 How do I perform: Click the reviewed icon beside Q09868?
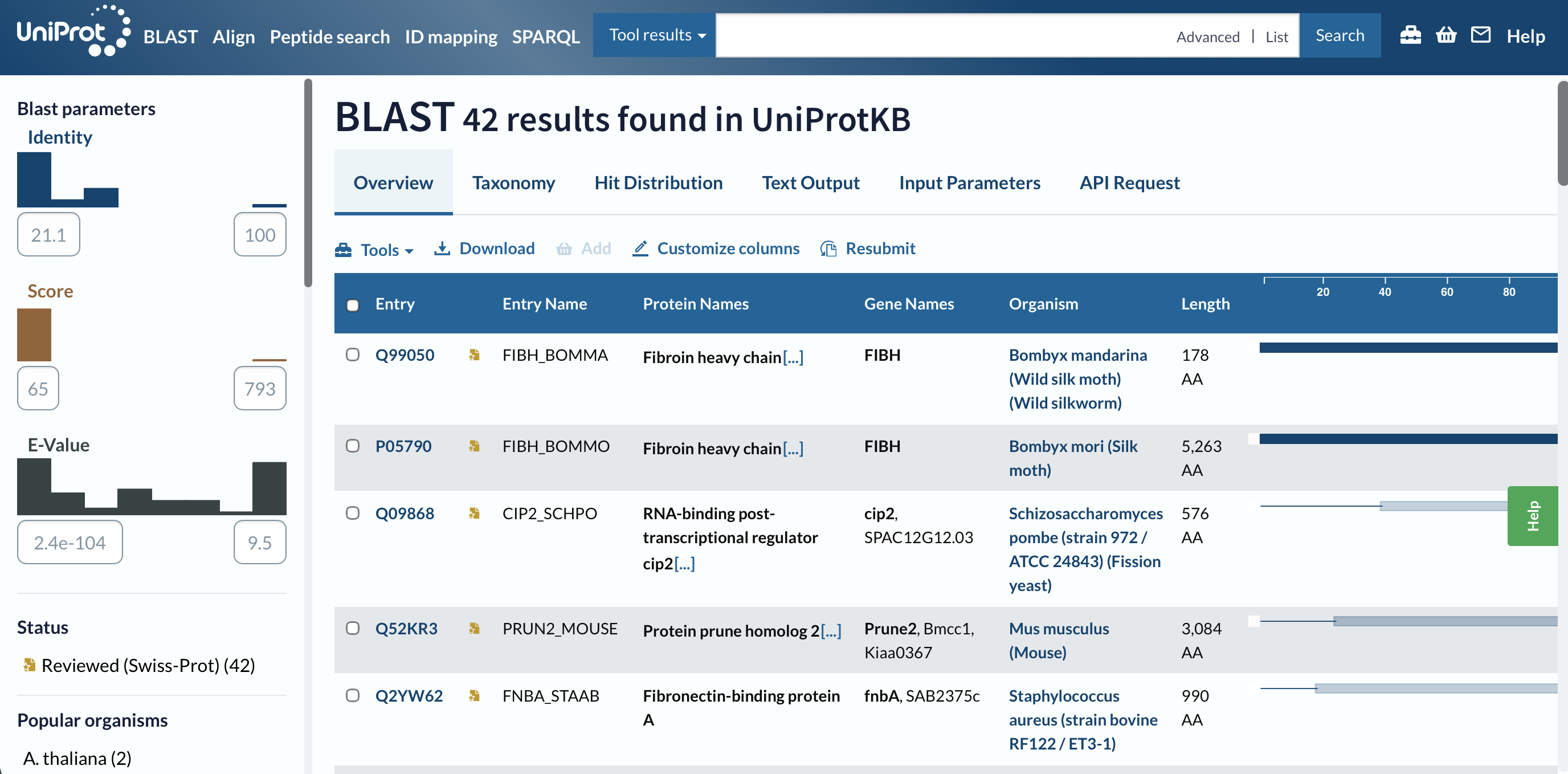474,514
